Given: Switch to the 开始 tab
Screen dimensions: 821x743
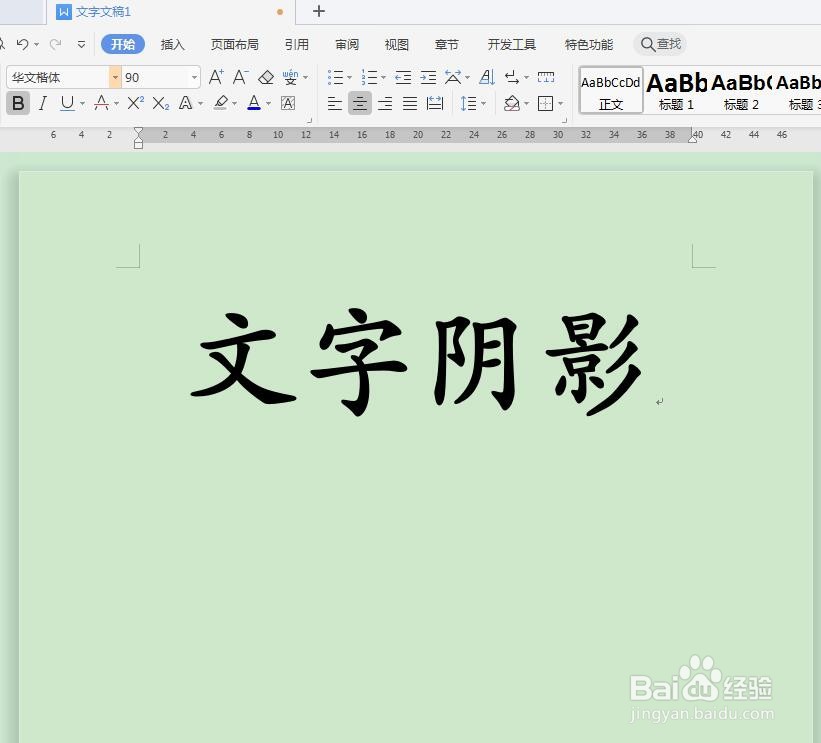Looking at the screenshot, I should [123, 45].
